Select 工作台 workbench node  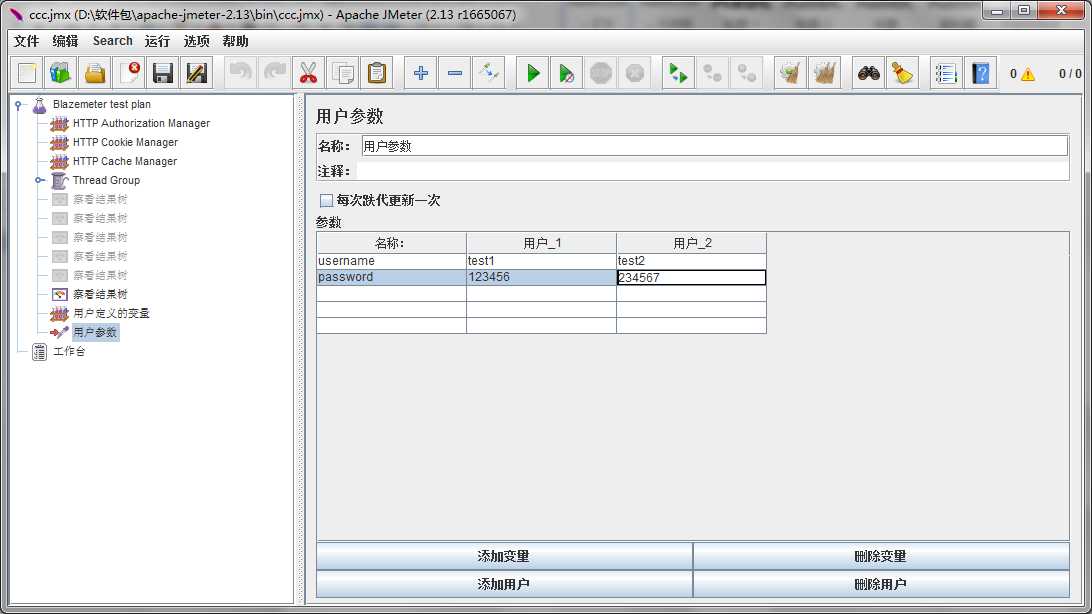tap(69, 352)
